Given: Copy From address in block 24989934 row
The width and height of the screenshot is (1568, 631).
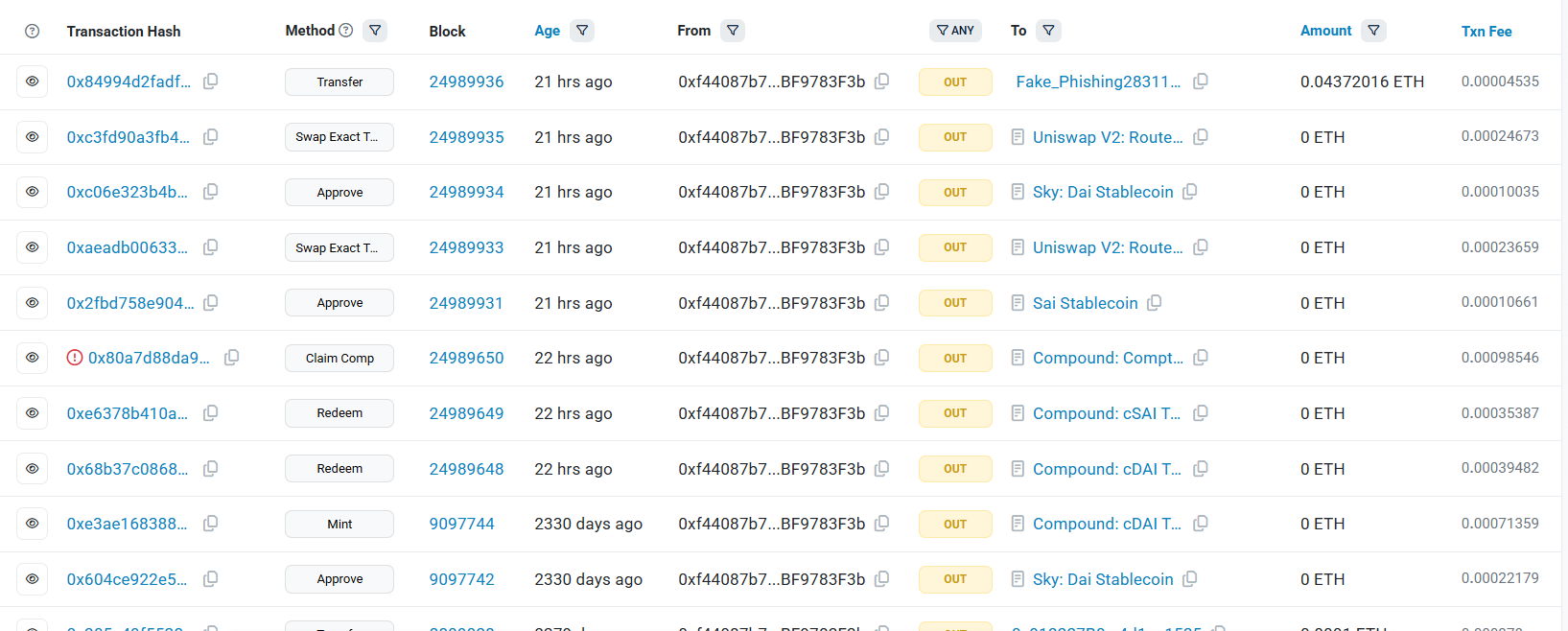Looking at the screenshot, I should coord(882,192).
